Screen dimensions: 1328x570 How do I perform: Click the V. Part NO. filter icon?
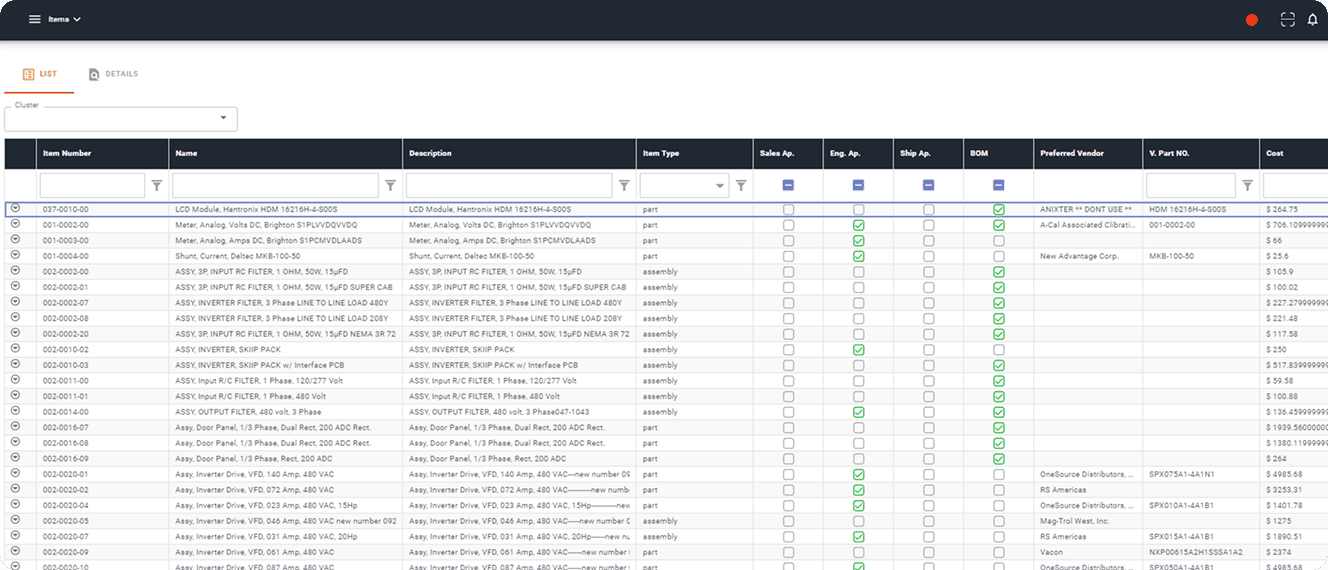coord(1247,185)
